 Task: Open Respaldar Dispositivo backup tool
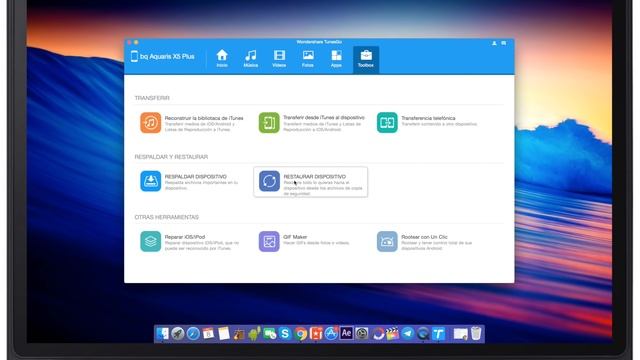point(189,182)
